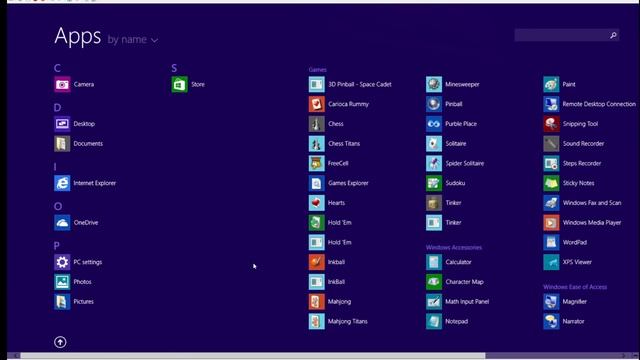Select the 'Remote Desktop Connection' label
This screenshot has width=640, height=360.
click(x=599, y=104)
